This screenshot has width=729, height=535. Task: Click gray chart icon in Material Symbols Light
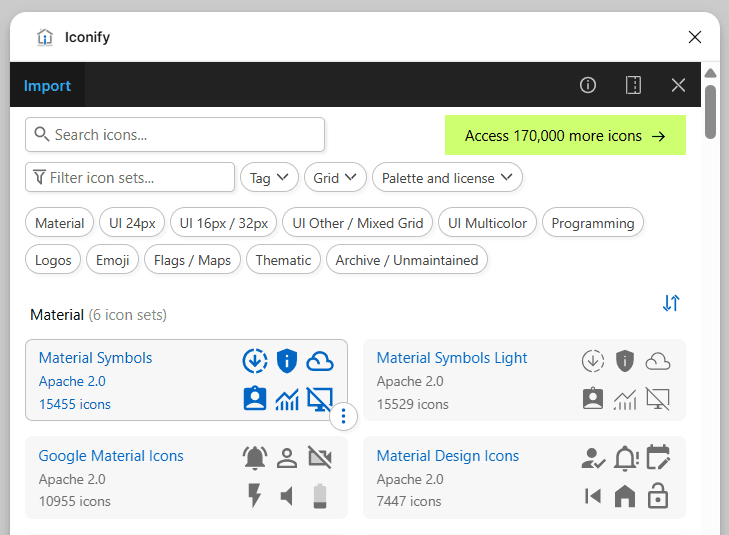click(625, 399)
